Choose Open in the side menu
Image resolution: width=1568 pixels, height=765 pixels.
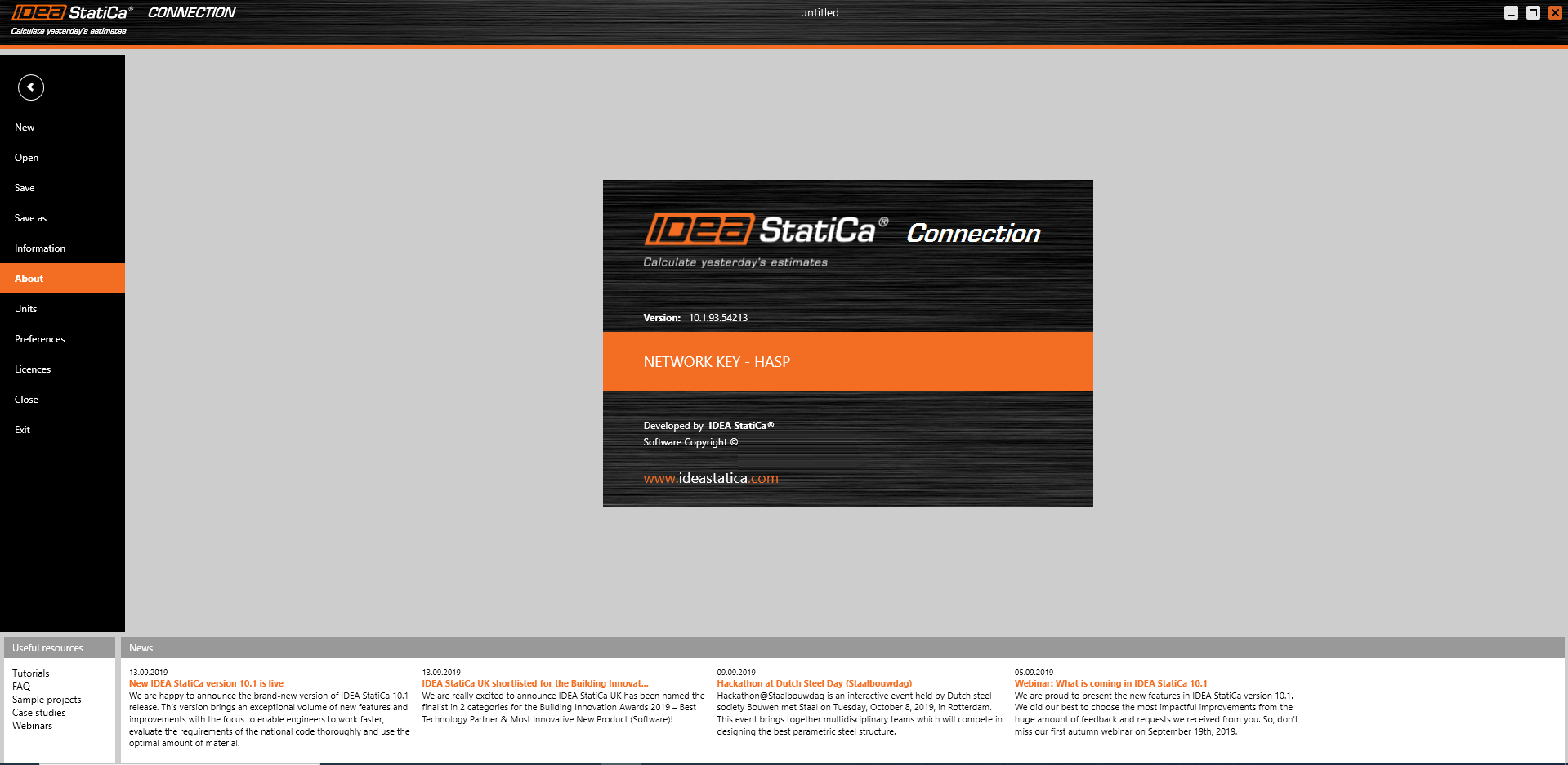tap(26, 158)
